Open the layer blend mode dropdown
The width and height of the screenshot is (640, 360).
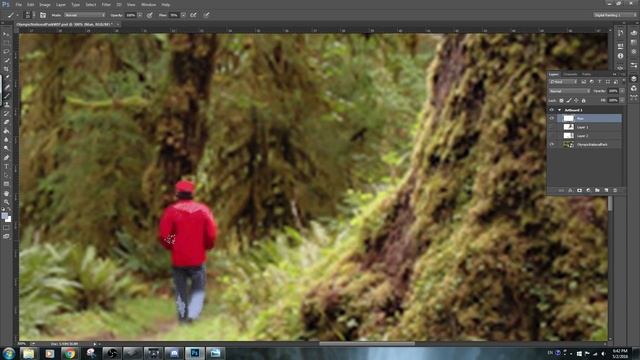(x=569, y=91)
